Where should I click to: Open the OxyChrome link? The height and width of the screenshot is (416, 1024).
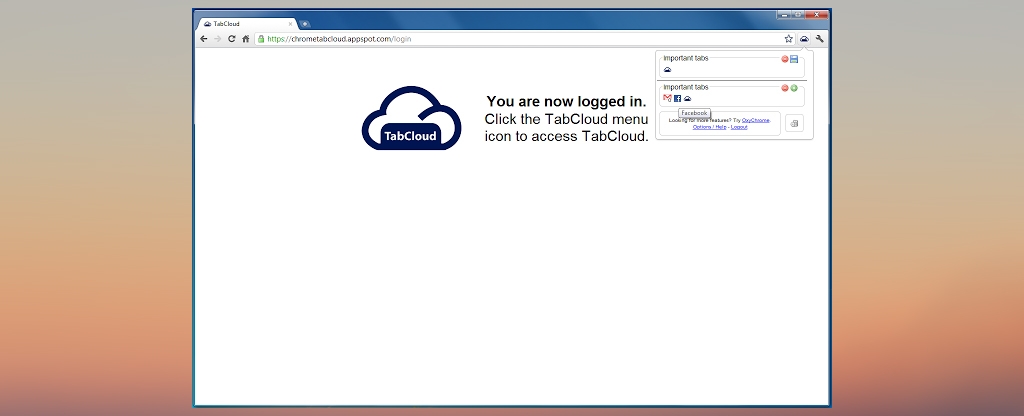click(756, 121)
